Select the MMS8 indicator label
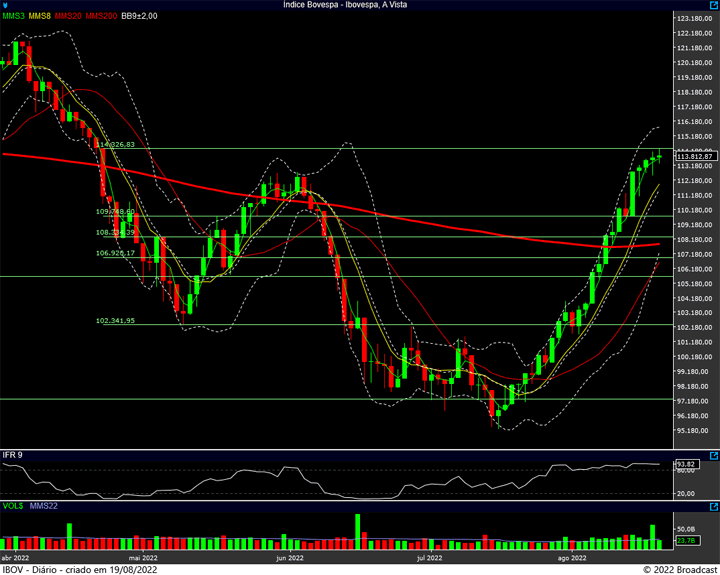This screenshot has width=720, height=575. [39, 16]
